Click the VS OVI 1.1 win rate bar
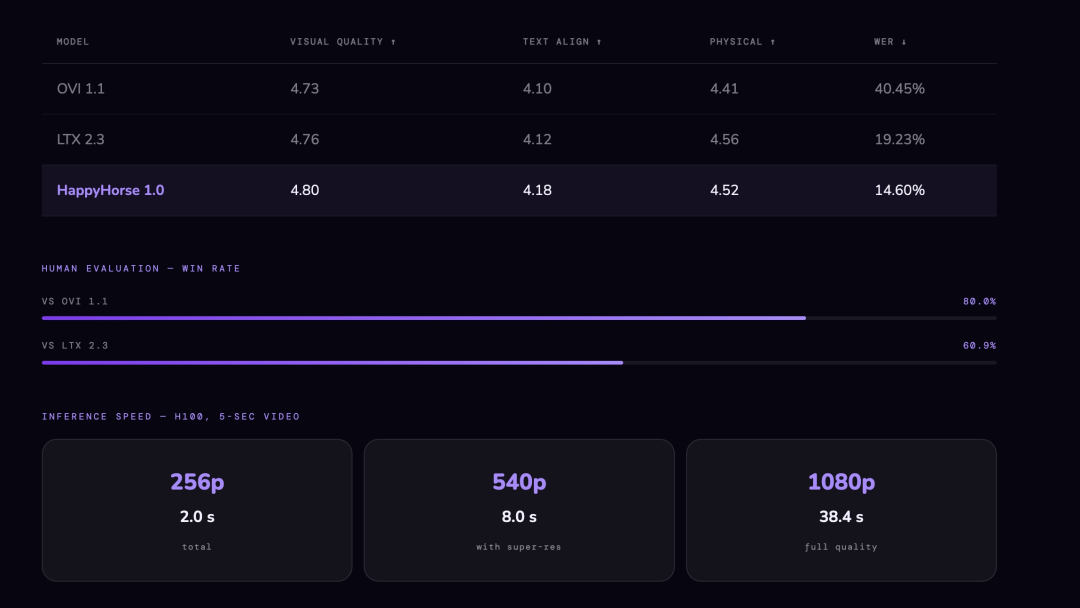Screen dimensions: 1080x608 [x=519, y=318]
